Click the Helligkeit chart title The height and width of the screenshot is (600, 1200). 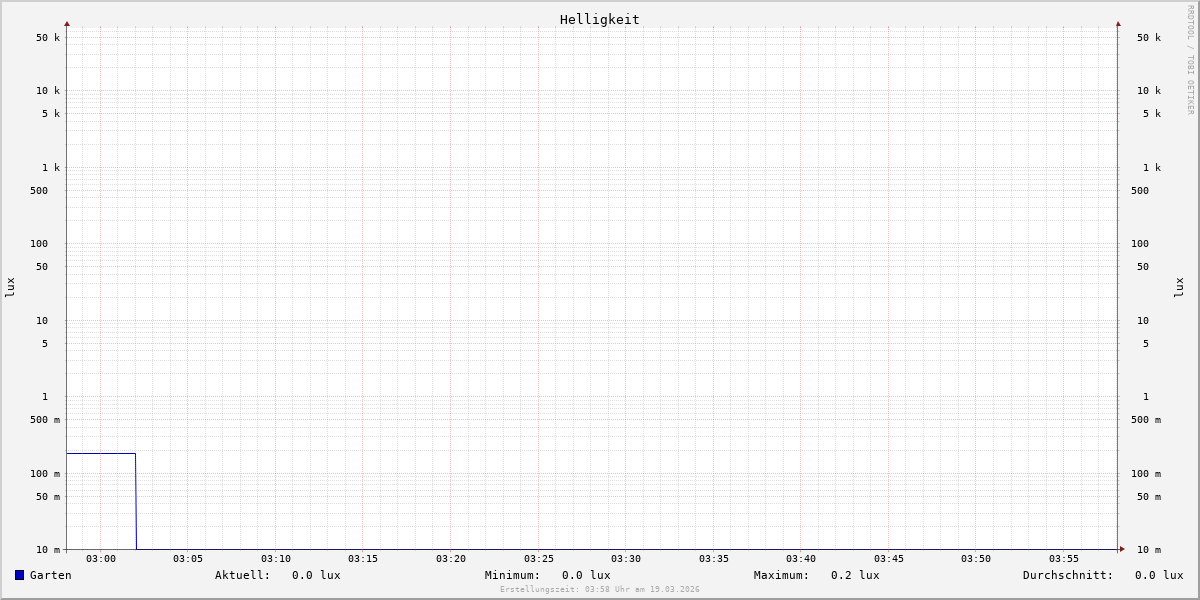coord(599,19)
